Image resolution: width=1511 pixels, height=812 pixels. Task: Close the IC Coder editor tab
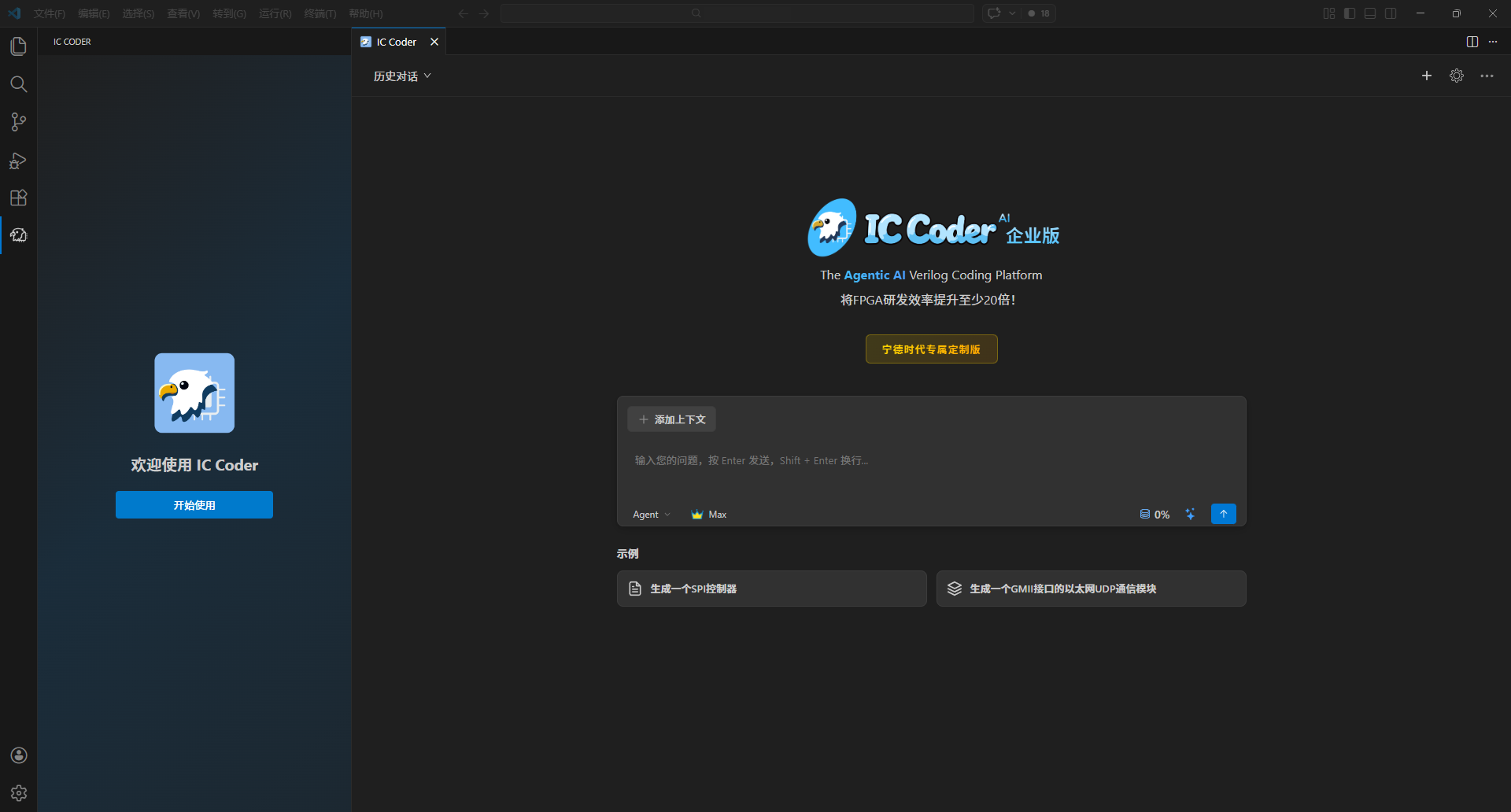434,42
